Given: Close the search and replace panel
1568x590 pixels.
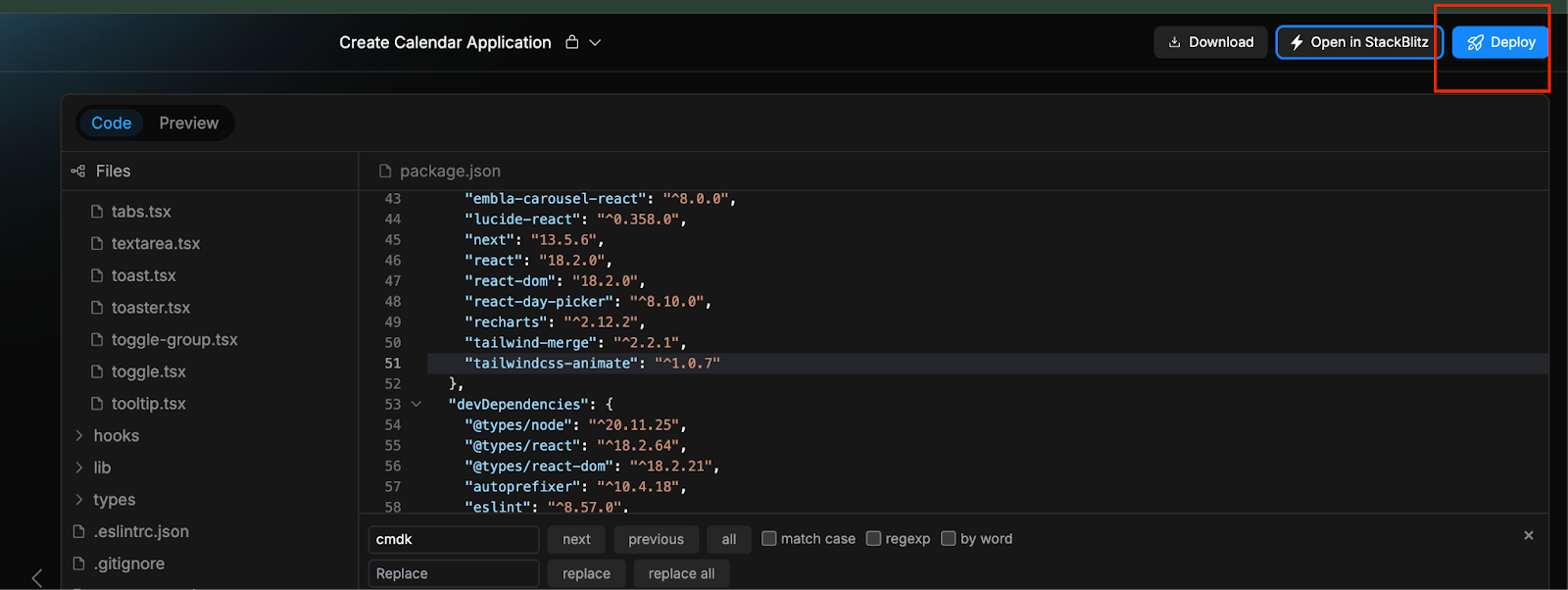Looking at the screenshot, I should click(x=1529, y=535).
